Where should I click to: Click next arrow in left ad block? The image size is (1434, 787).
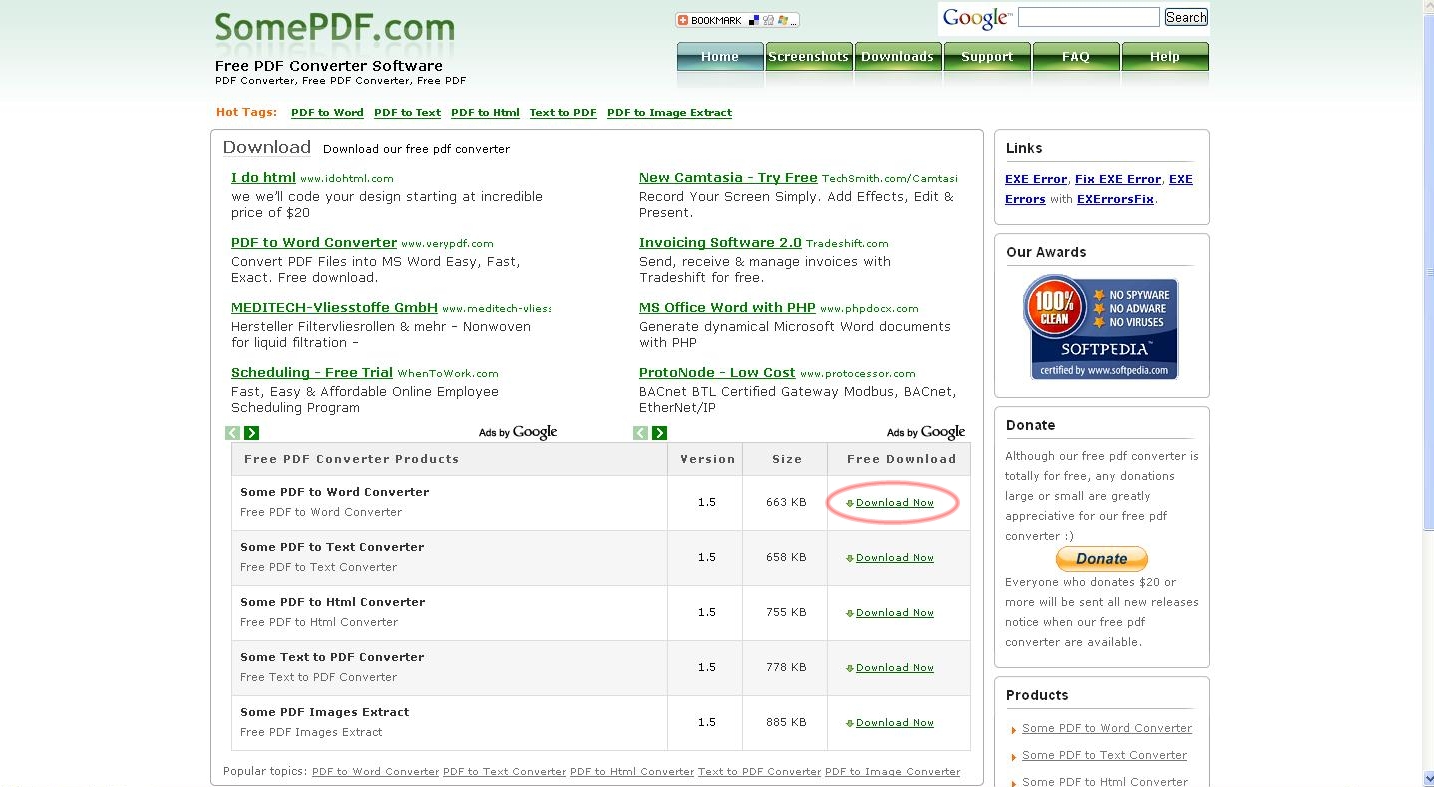pyautogui.click(x=251, y=433)
